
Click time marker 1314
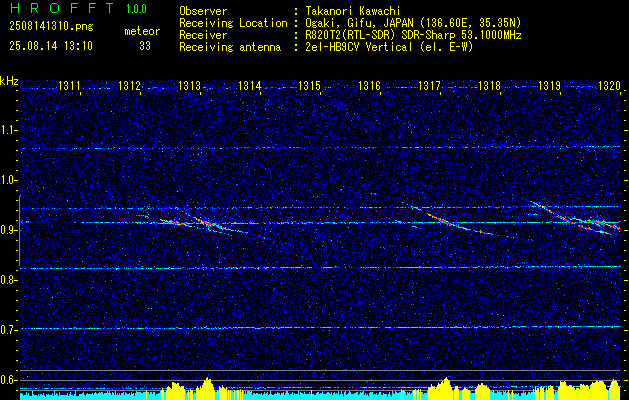pyautogui.click(x=250, y=85)
